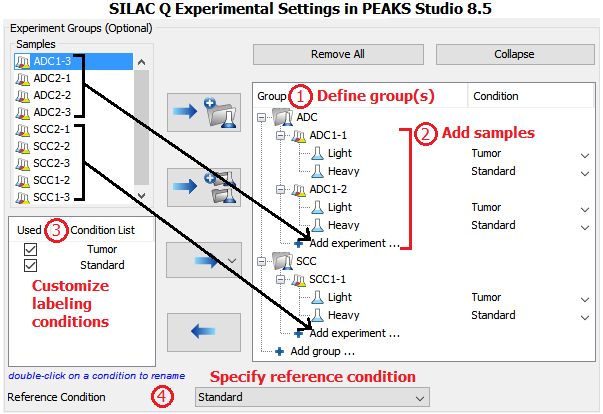This screenshot has height=414, width=603.
Task: Click the SCC group folder icon
Action: [x=283, y=261]
